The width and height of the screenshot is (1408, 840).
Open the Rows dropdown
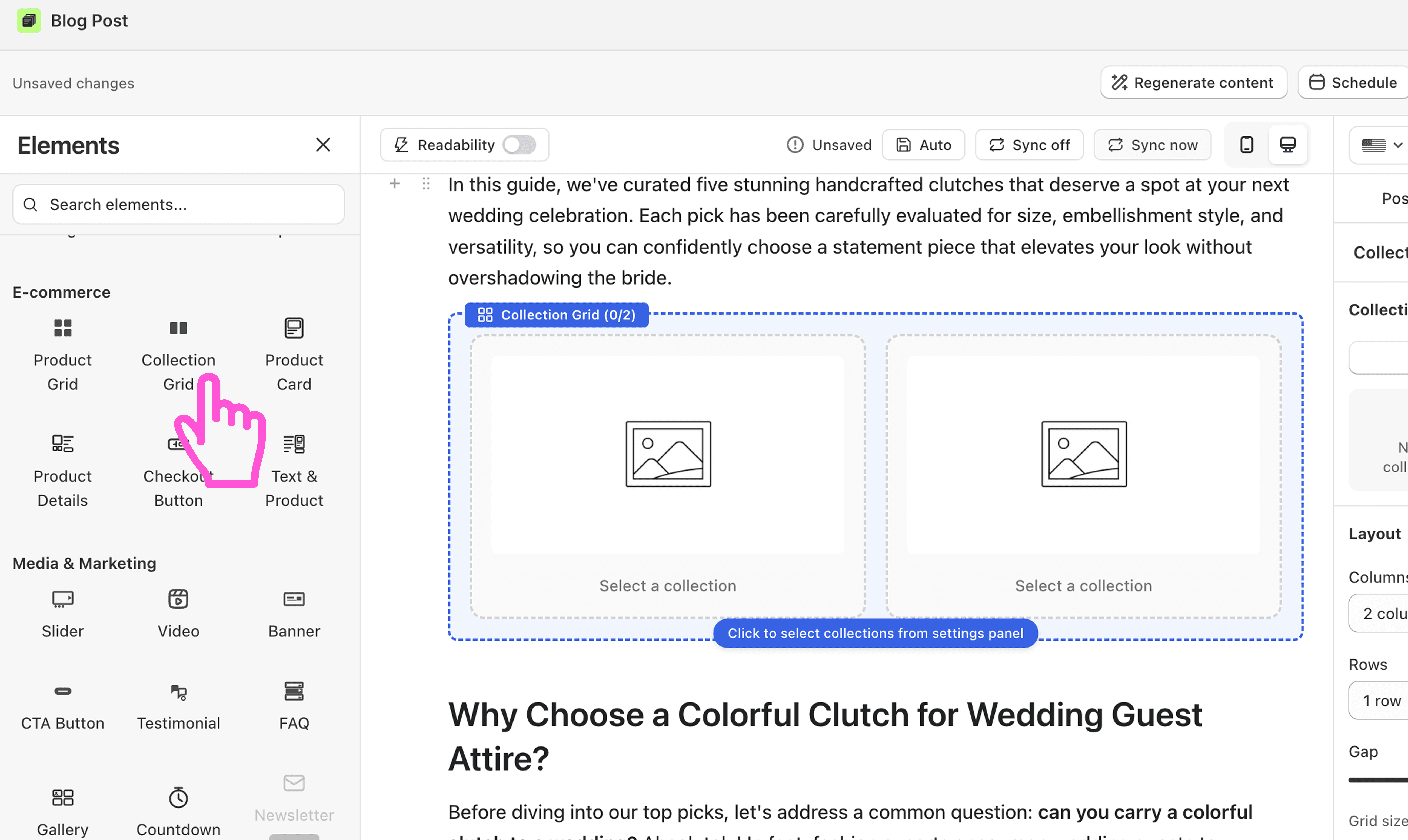pos(1379,700)
